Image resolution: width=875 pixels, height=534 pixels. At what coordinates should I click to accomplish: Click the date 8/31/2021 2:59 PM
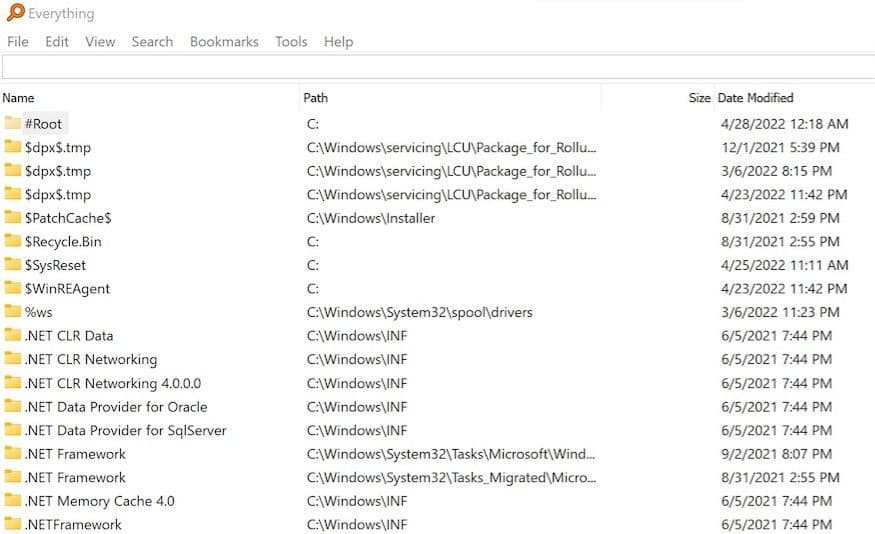780,218
